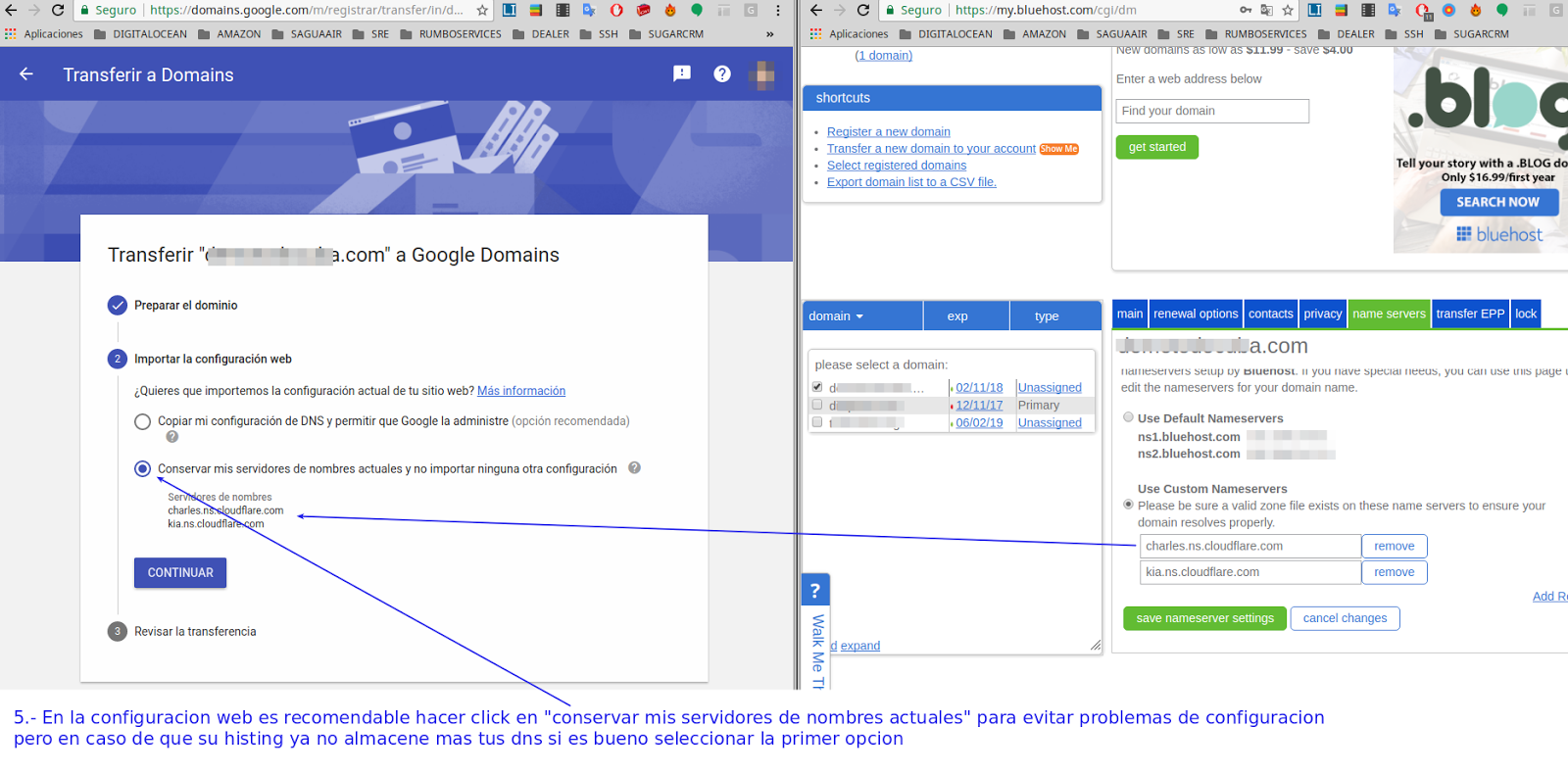Click the green get started button

coord(1156,147)
